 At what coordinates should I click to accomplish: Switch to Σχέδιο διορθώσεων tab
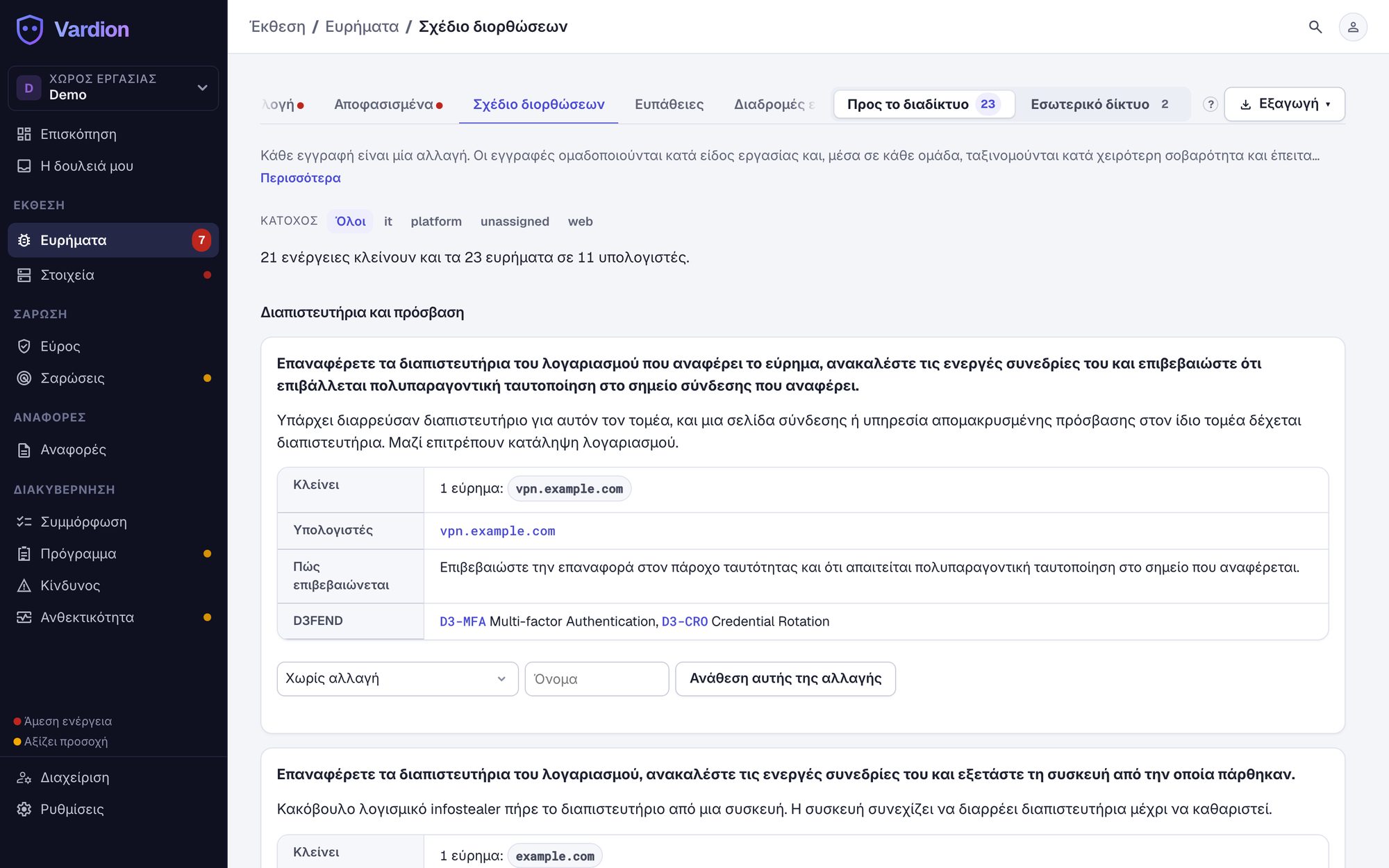(538, 104)
